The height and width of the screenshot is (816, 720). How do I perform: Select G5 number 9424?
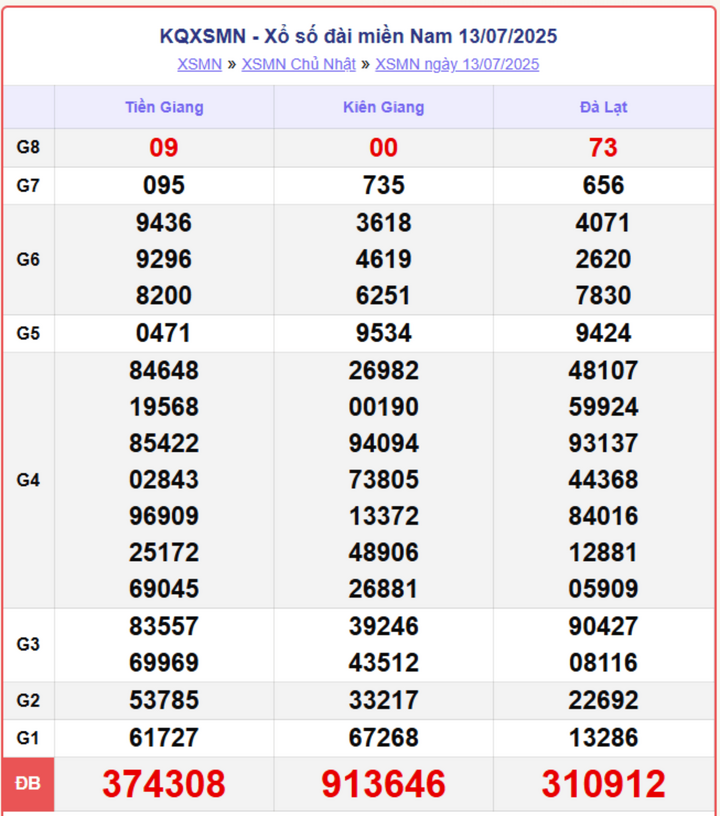[603, 333]
